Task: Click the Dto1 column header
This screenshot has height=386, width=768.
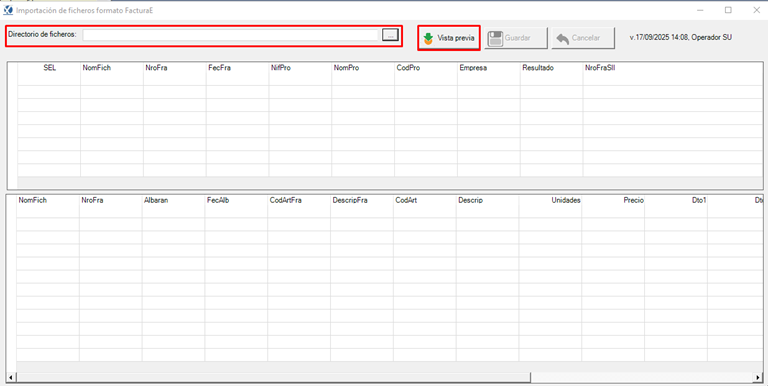Action: pos(676,200)
